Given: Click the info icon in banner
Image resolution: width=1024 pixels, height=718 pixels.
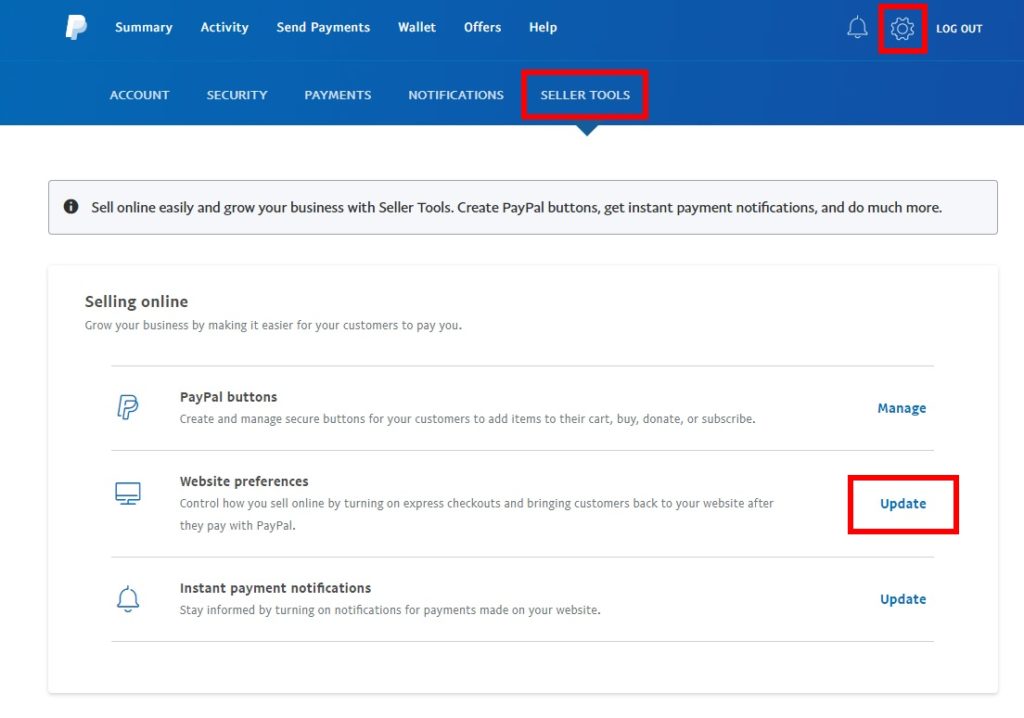Looking at the screenshot, I should (71, 207).
